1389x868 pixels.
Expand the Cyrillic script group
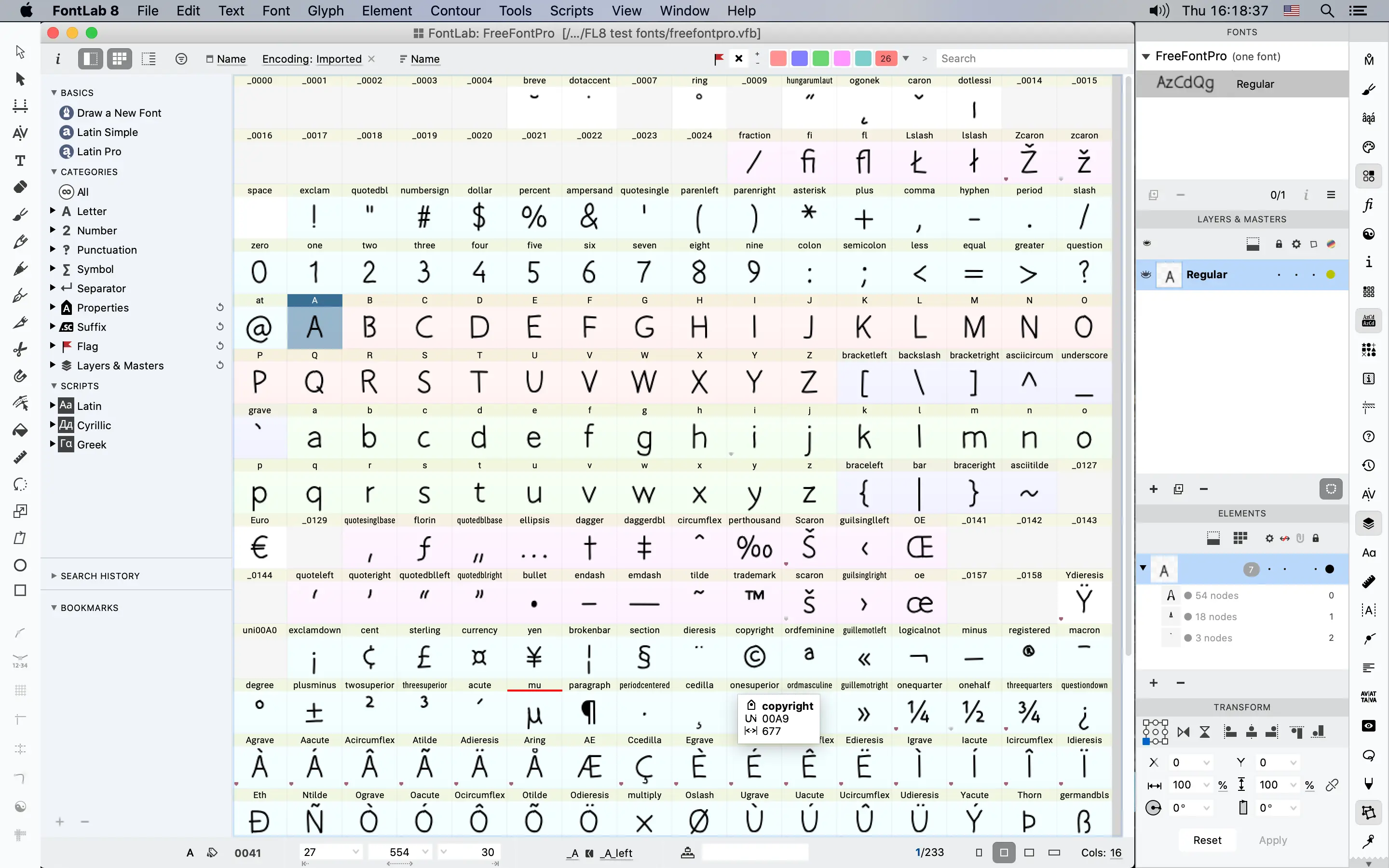[53, 425]
